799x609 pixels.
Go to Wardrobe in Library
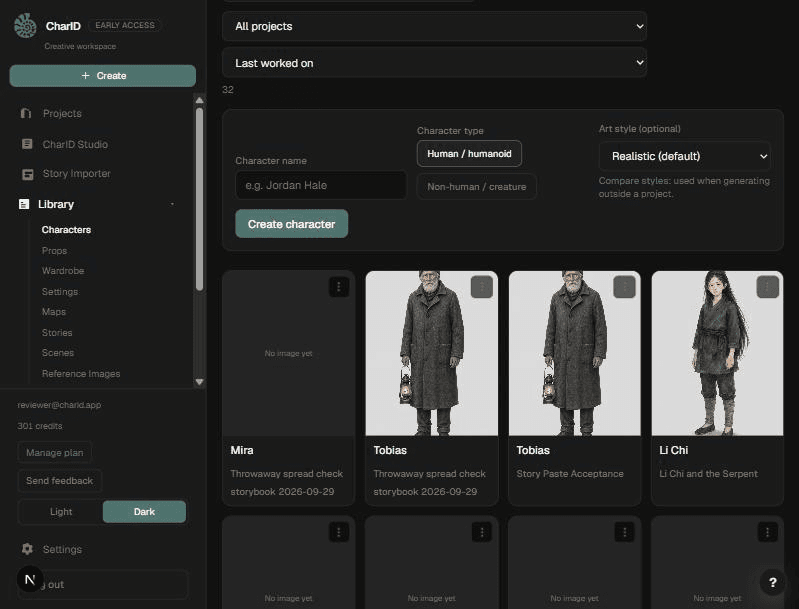(63, 271)
